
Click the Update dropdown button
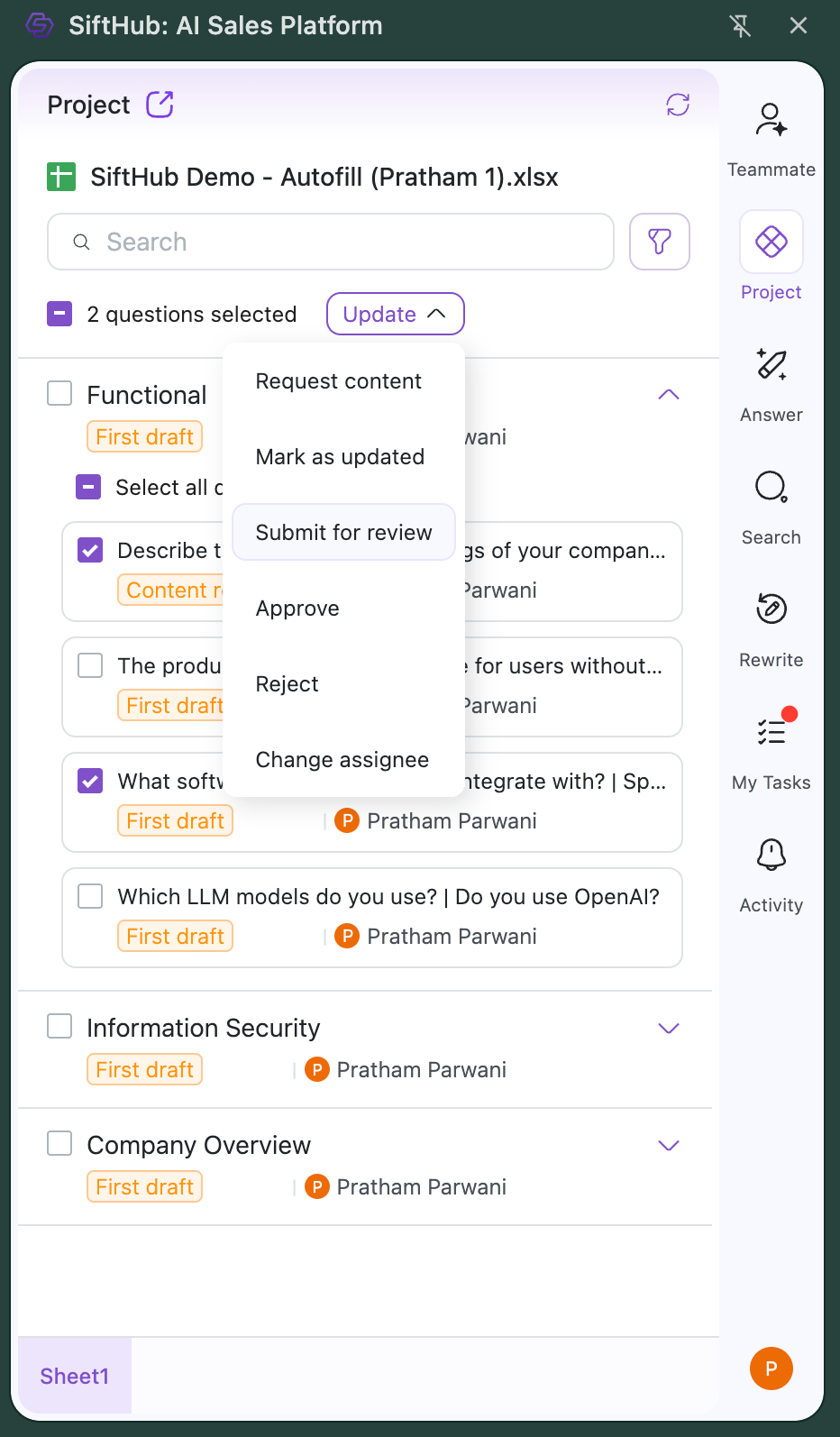pos(395,314)
